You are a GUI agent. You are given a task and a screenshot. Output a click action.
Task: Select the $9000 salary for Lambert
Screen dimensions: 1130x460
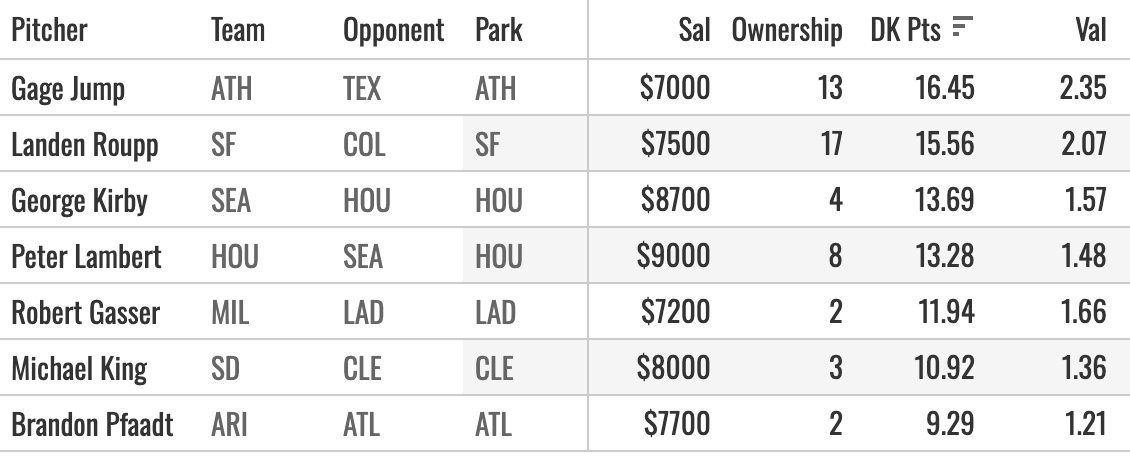pyautogui.click(x=673, y=256)
